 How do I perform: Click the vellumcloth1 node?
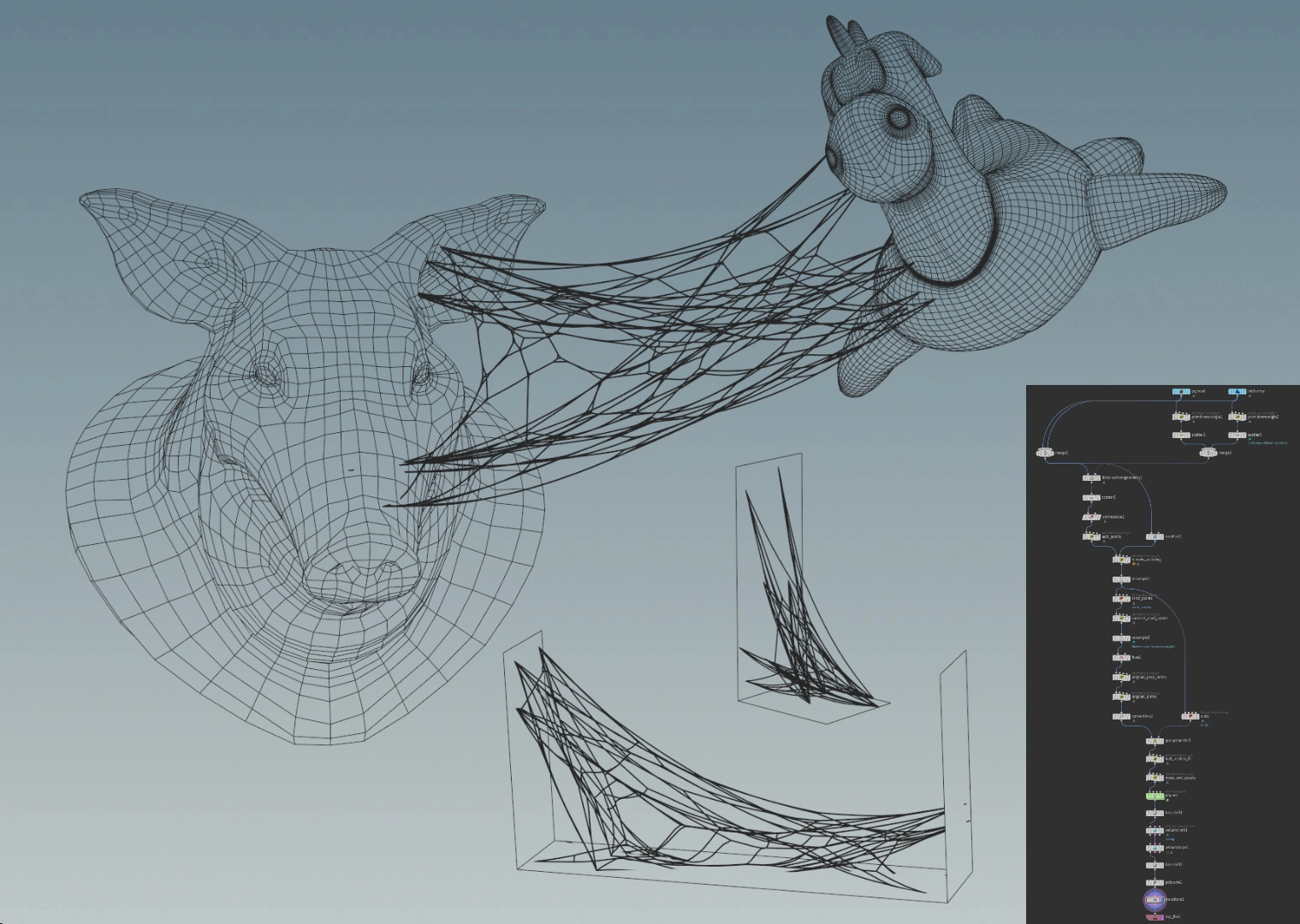pyautogui.click(x=1155, y=830)
